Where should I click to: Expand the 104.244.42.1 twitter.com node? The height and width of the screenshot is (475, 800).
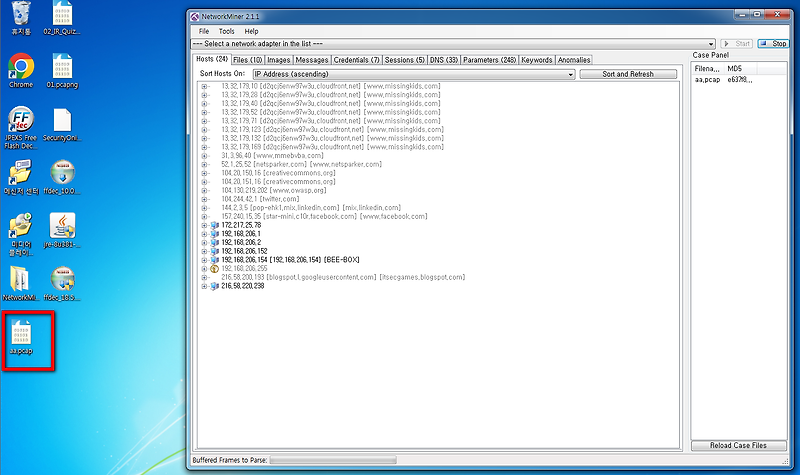coord(204,199)
